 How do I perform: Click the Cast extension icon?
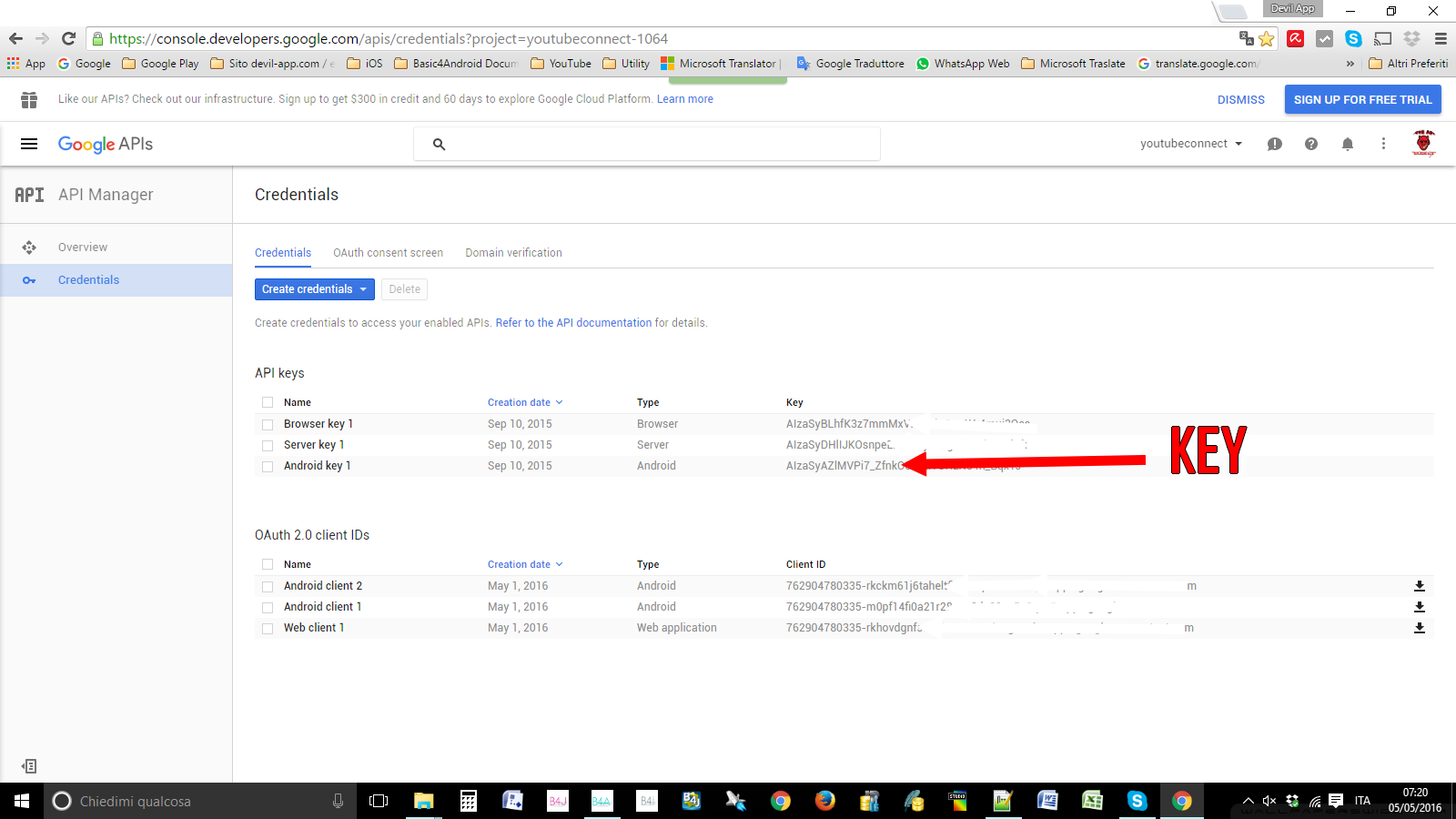tap(1383, 38)
